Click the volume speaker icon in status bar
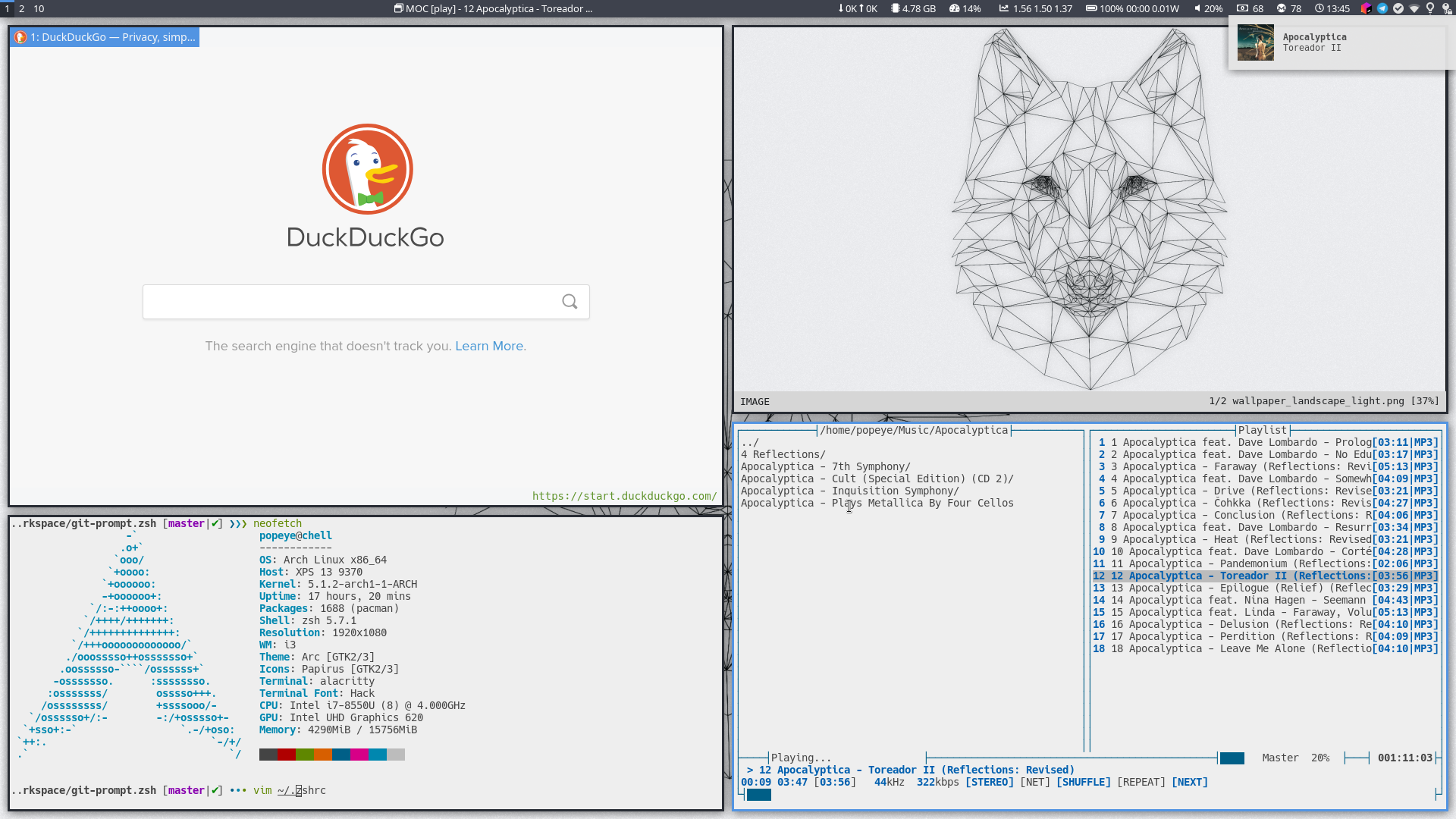 pos(1197,8)
